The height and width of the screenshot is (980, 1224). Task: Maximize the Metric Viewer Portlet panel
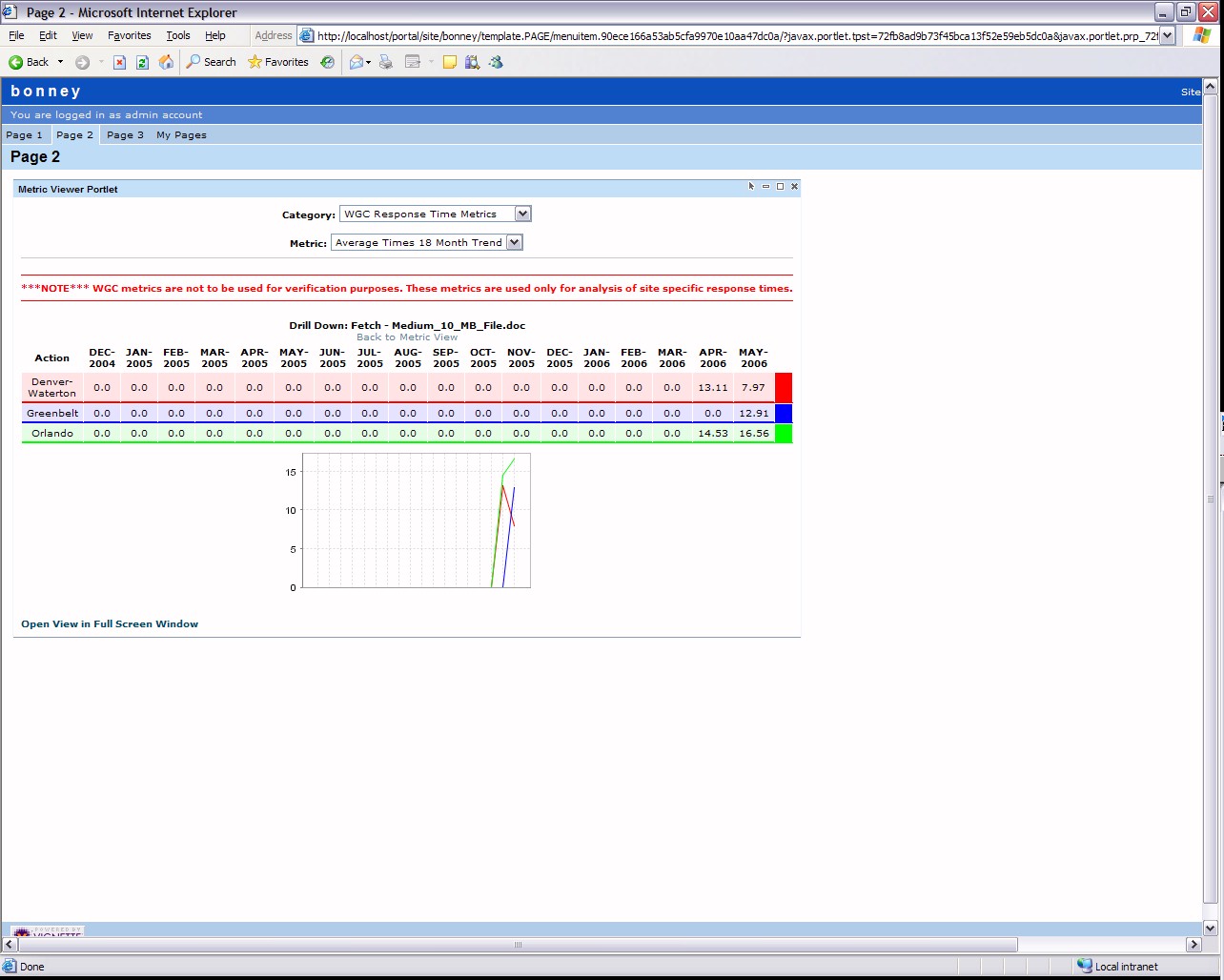[x=780, y=187]
